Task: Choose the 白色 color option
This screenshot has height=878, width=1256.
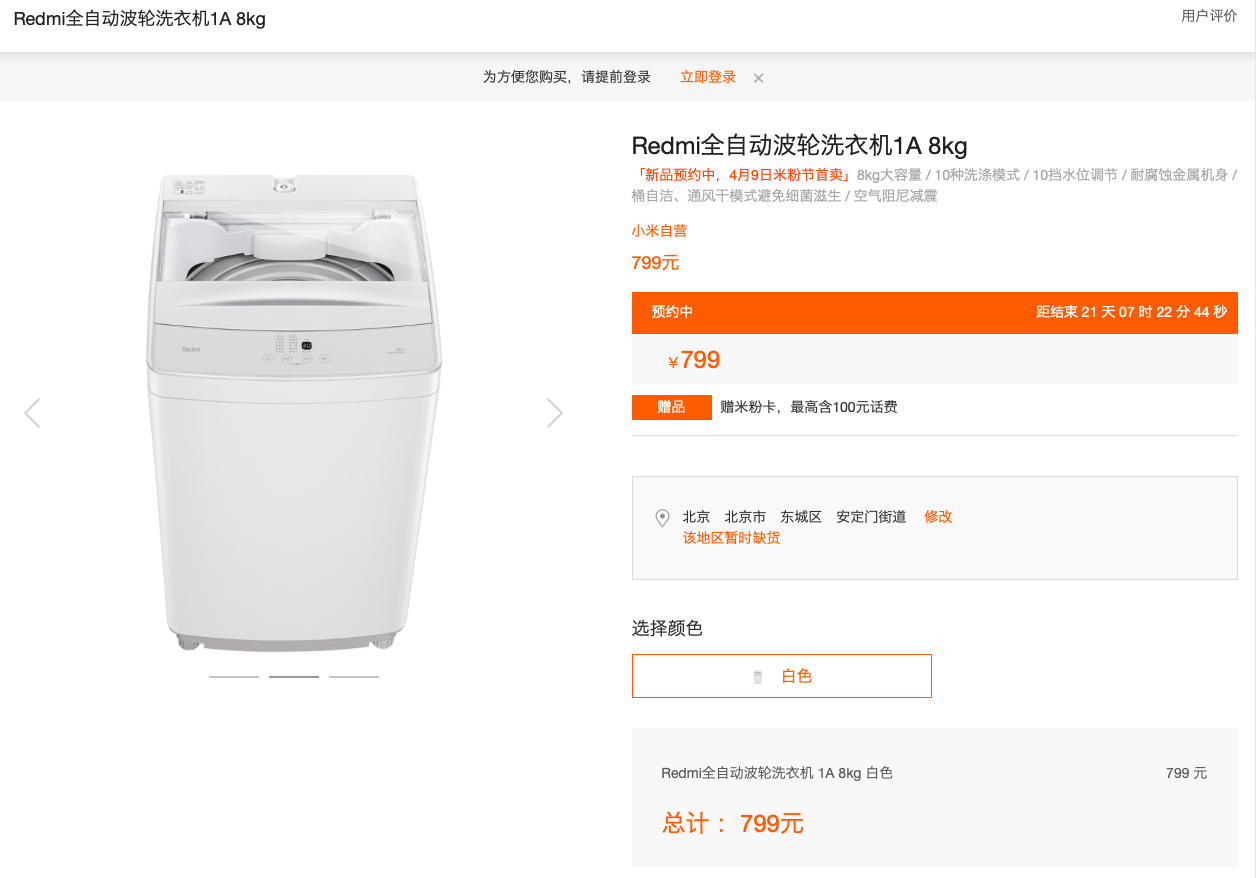Action: (x=782, y=676)
